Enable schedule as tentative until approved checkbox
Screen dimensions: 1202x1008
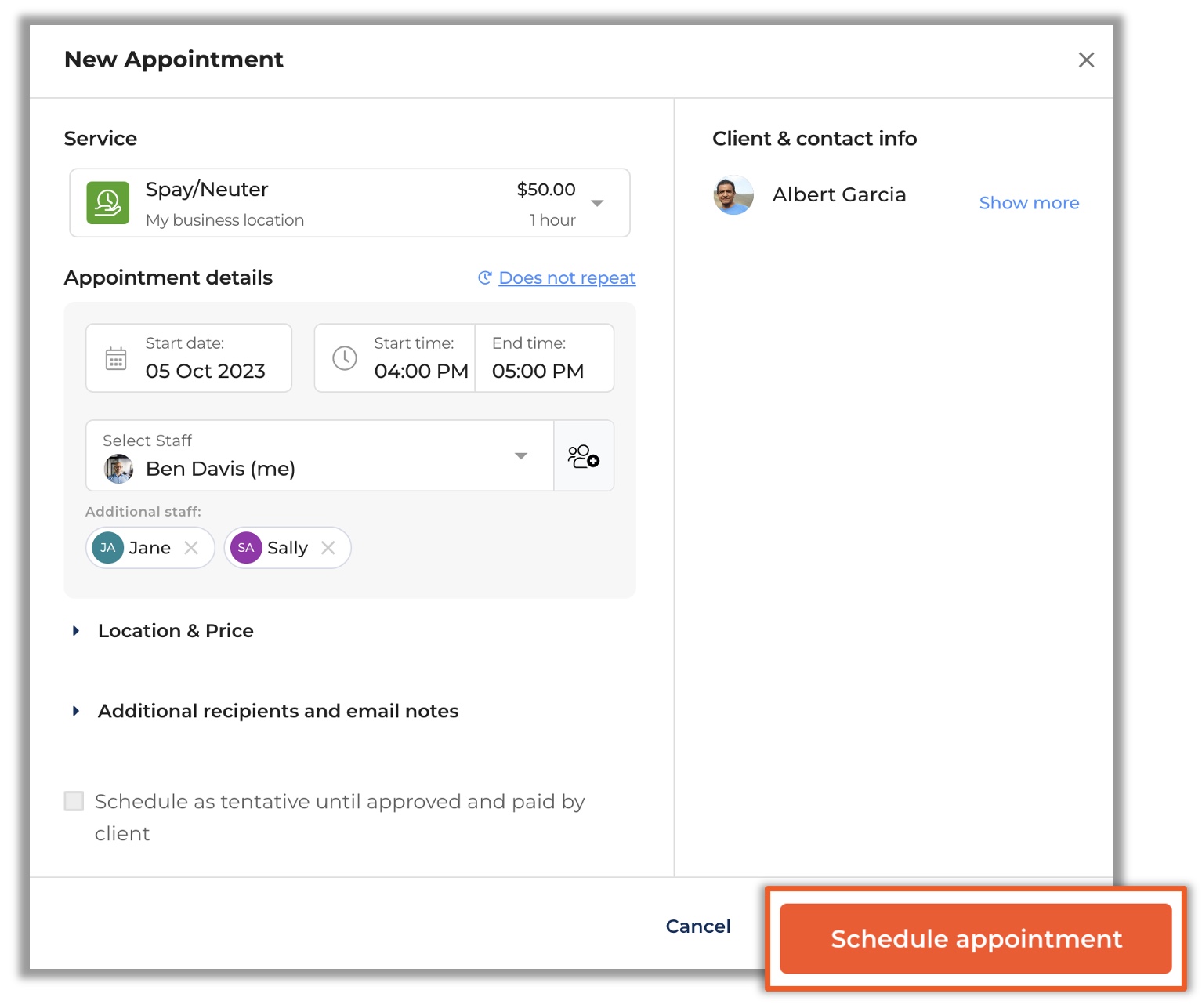pos(74,800)
